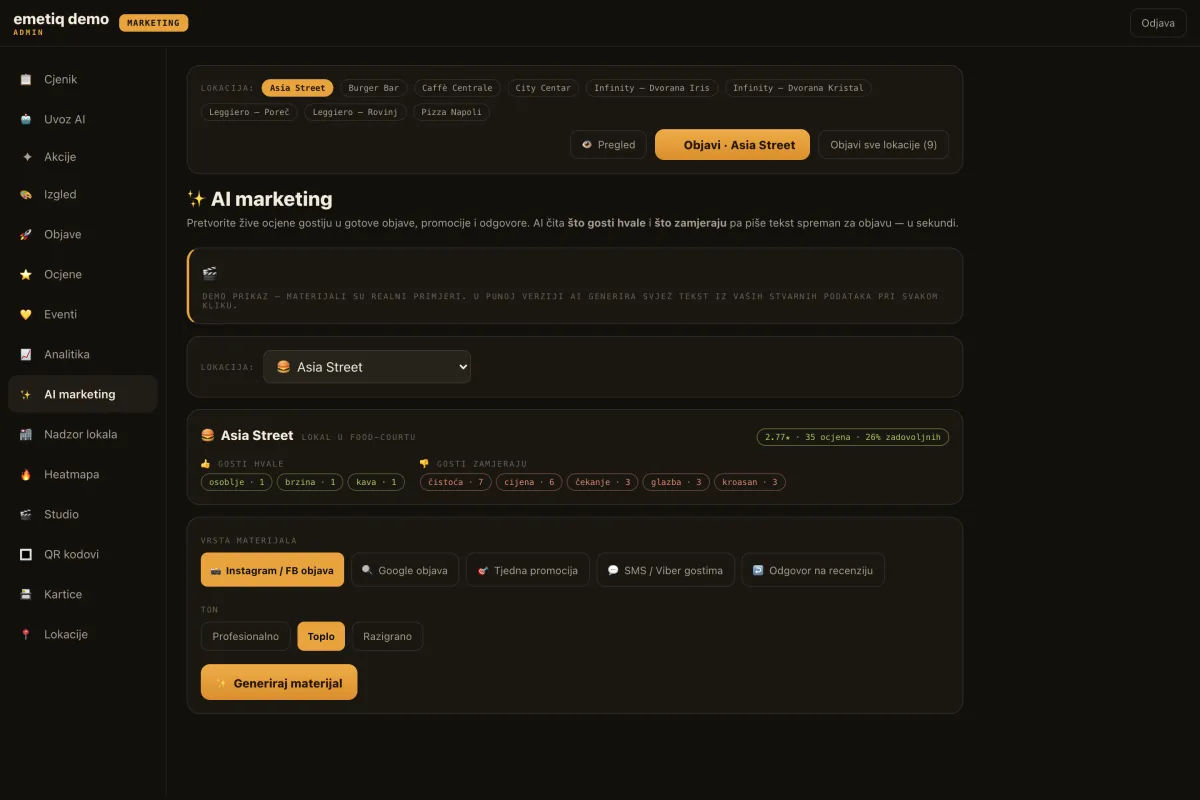Screen dimensions: 1200x800
Task: Click the glazba · 3 complaint tag
Action: click(676, 482)
